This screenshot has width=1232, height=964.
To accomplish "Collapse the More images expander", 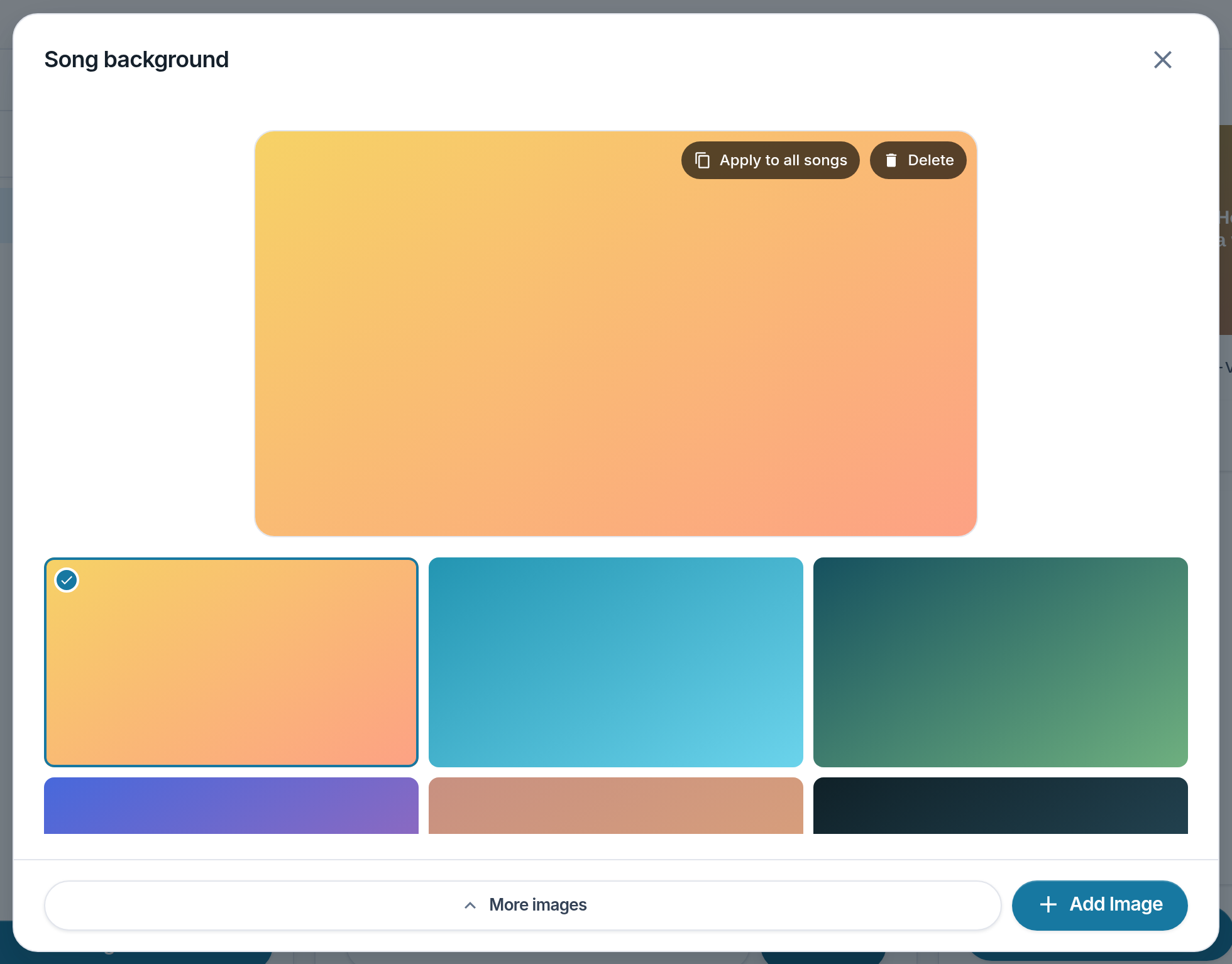I will click(522, 905).
